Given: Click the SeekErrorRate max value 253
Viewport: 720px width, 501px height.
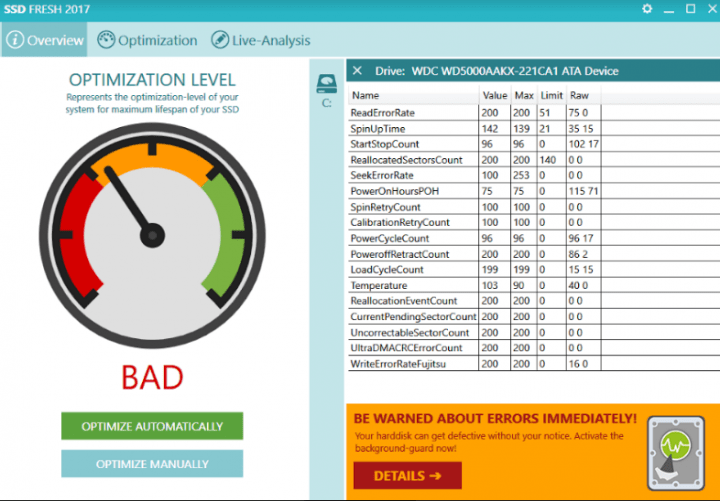Looking at the screenshot, I should (522, 175).
